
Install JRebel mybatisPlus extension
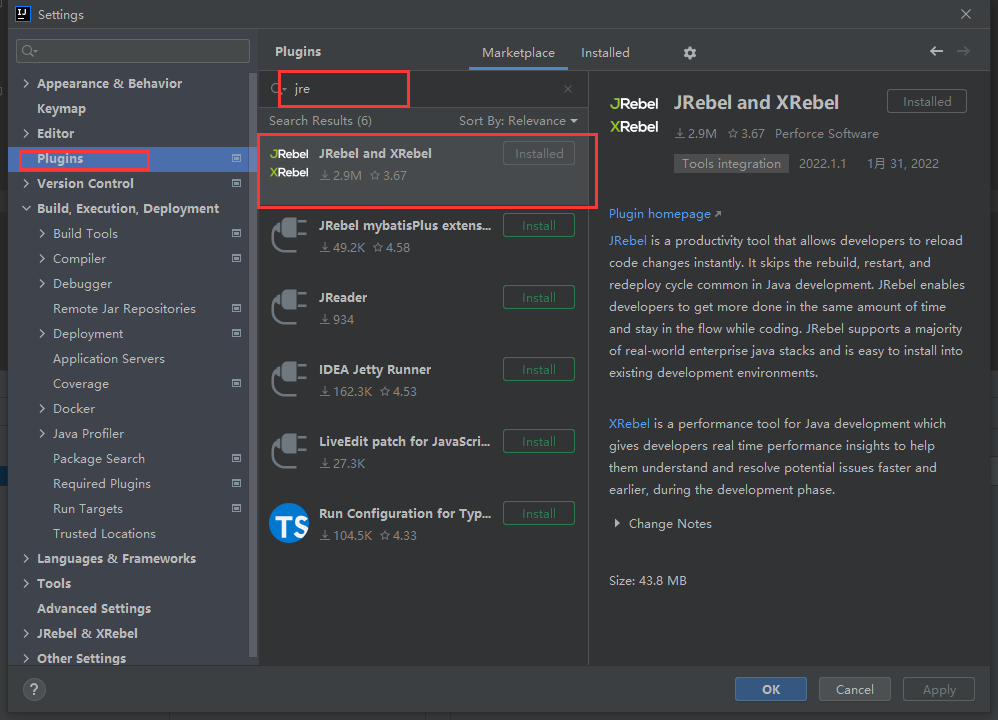[538, 225]
